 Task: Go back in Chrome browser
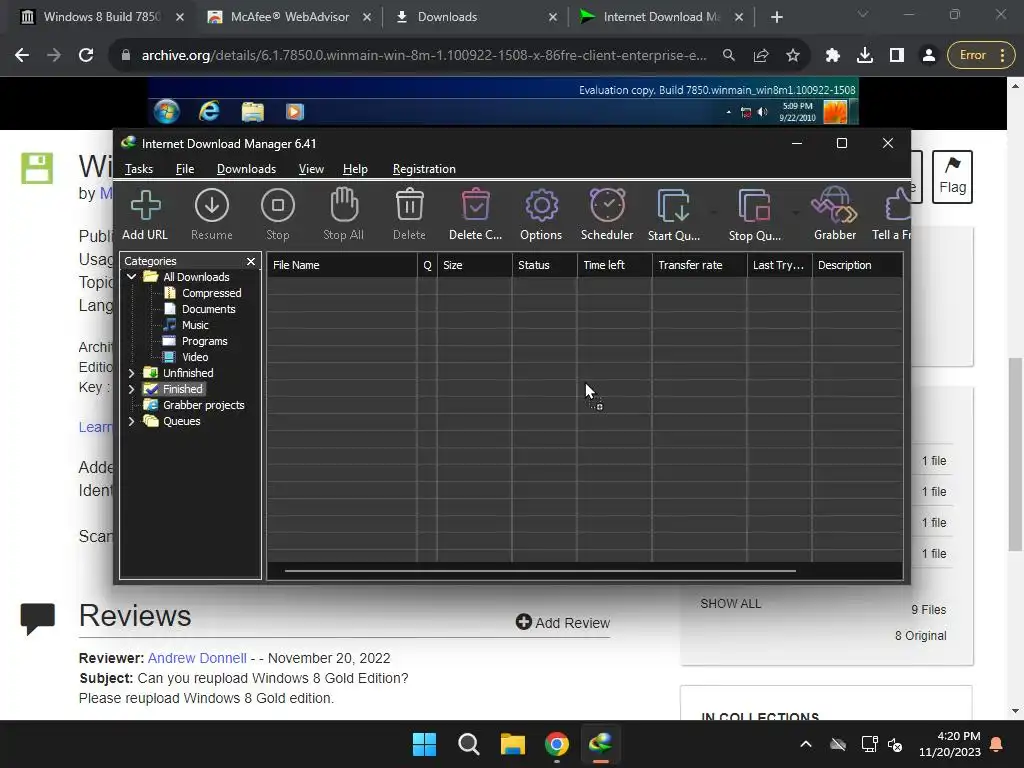(22, 56)
